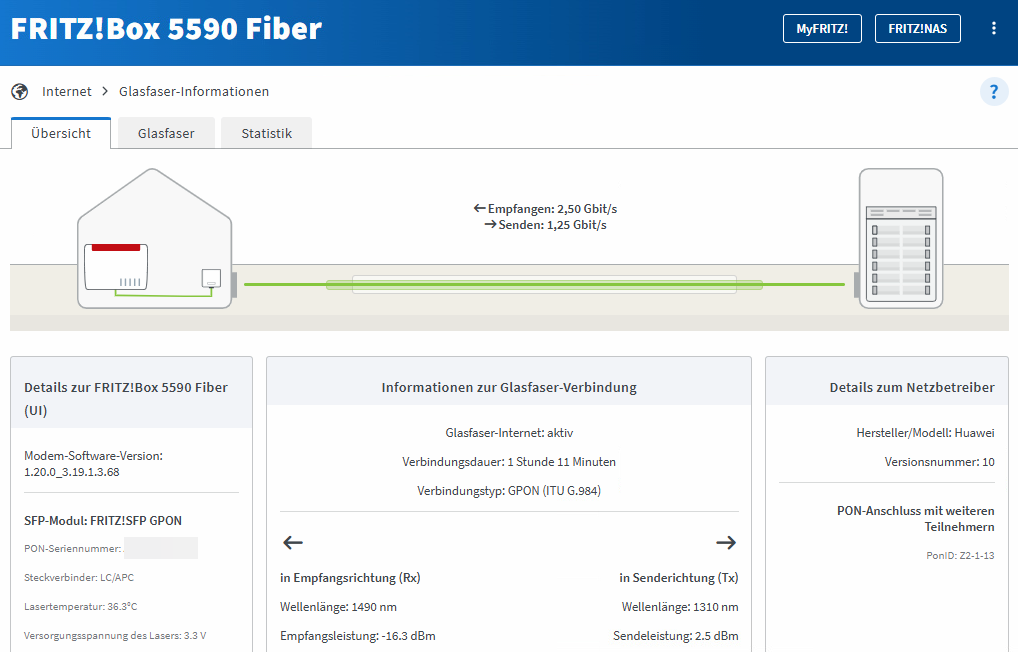The height and width of the screenshot is (652, 1018).
Task: Click the provider server rack illustration
Action: (x=900, y=238)
